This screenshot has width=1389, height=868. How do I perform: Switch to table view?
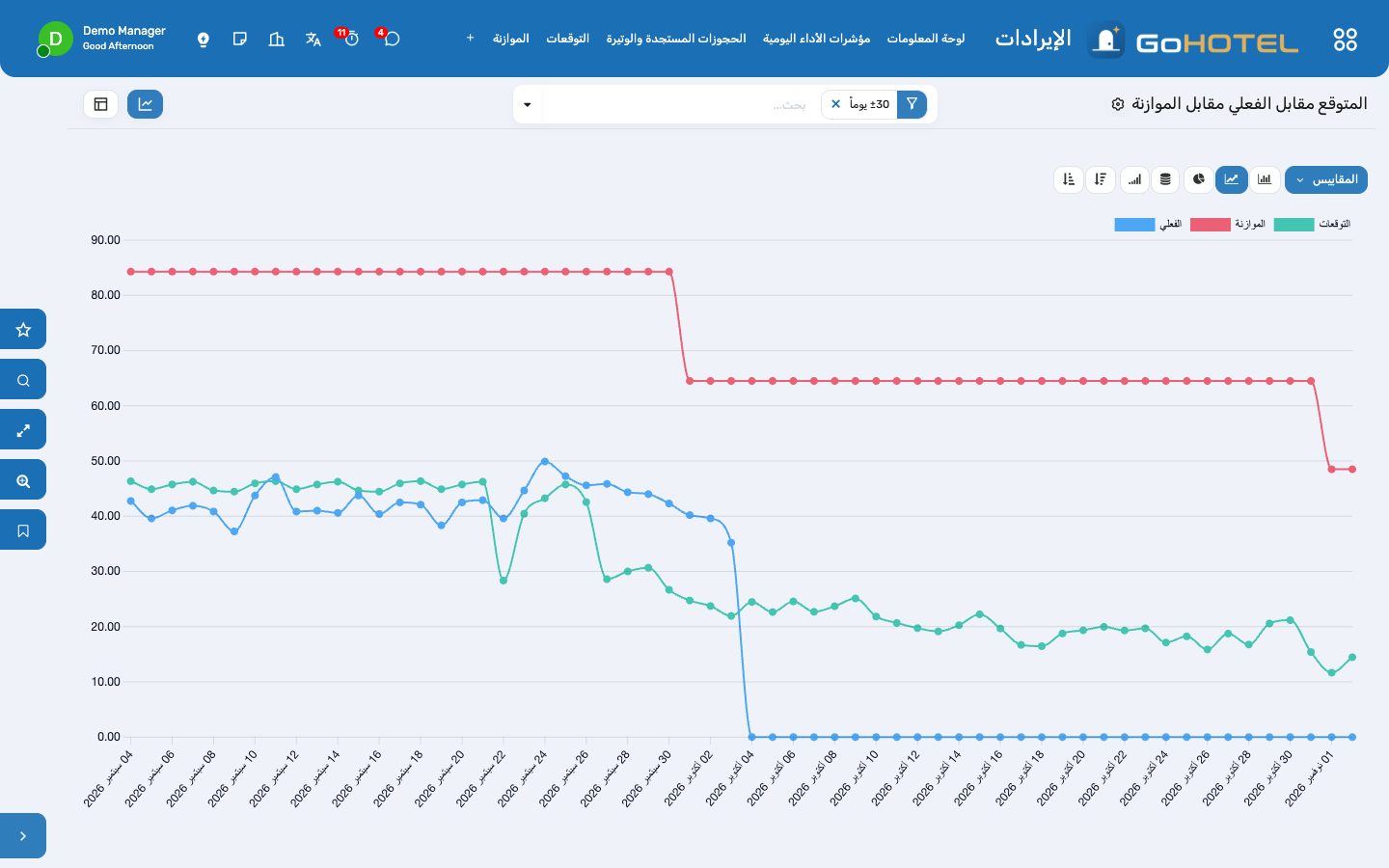pyautogui.click(x=101, y=104)
